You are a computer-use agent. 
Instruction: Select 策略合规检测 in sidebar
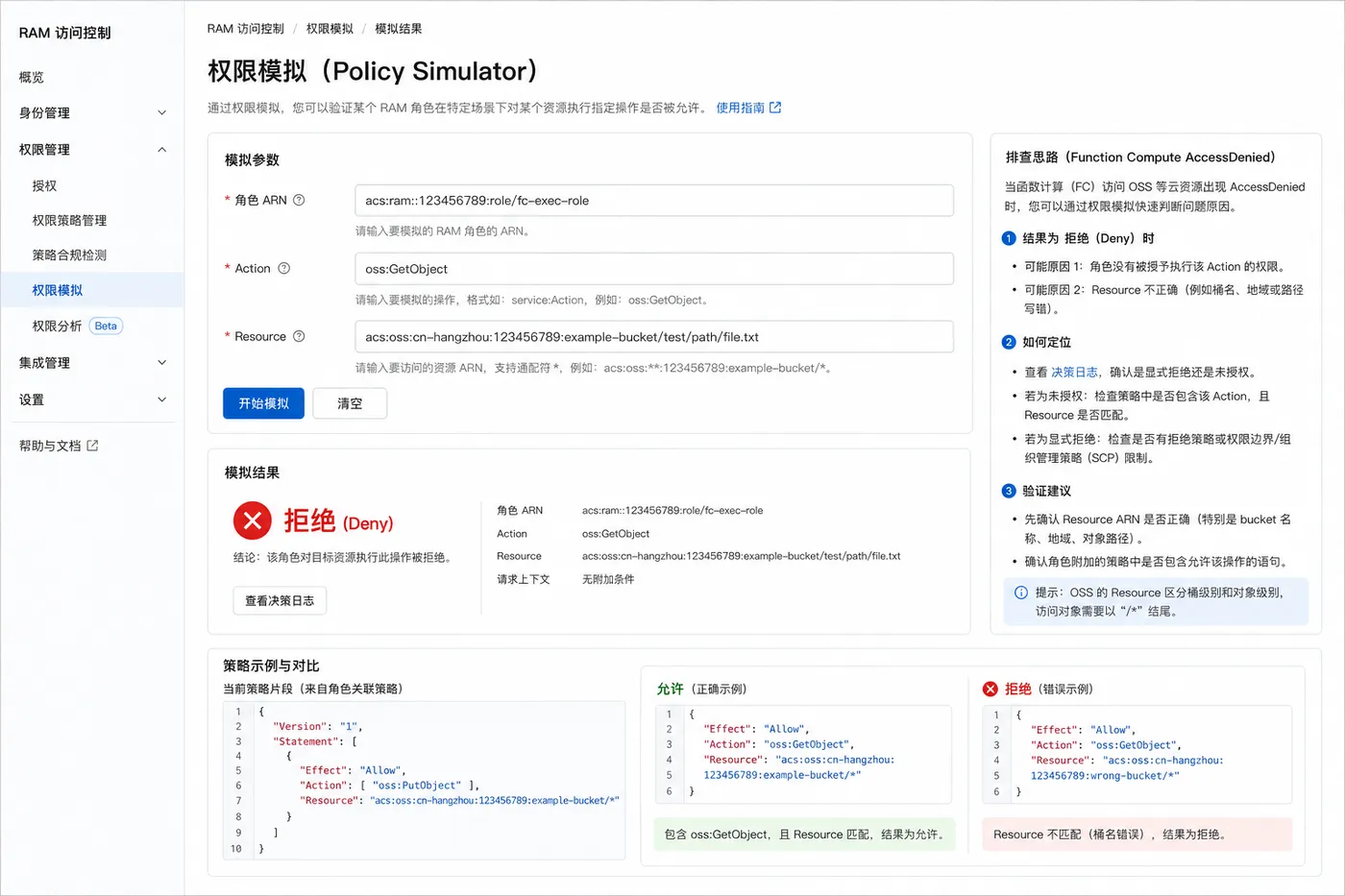(x=69, y=254)
